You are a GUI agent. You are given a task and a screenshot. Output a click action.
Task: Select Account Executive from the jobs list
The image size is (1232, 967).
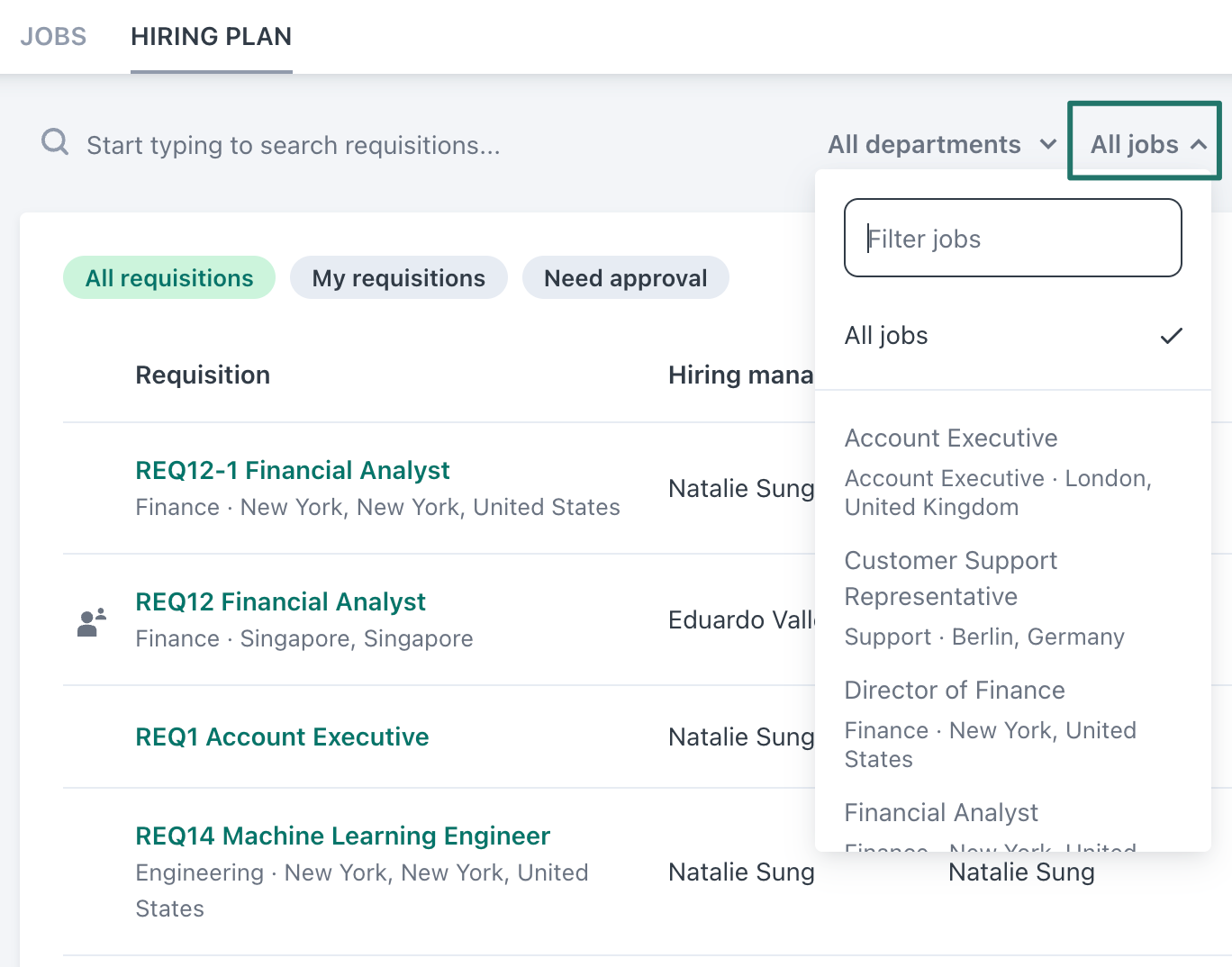click(951, 438)
